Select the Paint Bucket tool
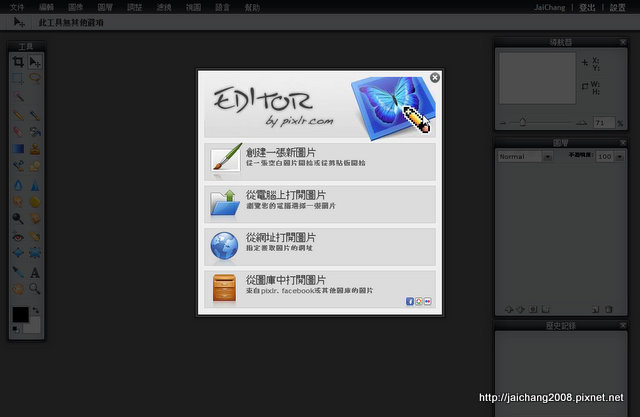Screen dimensions: 640x417 (35, 131)
